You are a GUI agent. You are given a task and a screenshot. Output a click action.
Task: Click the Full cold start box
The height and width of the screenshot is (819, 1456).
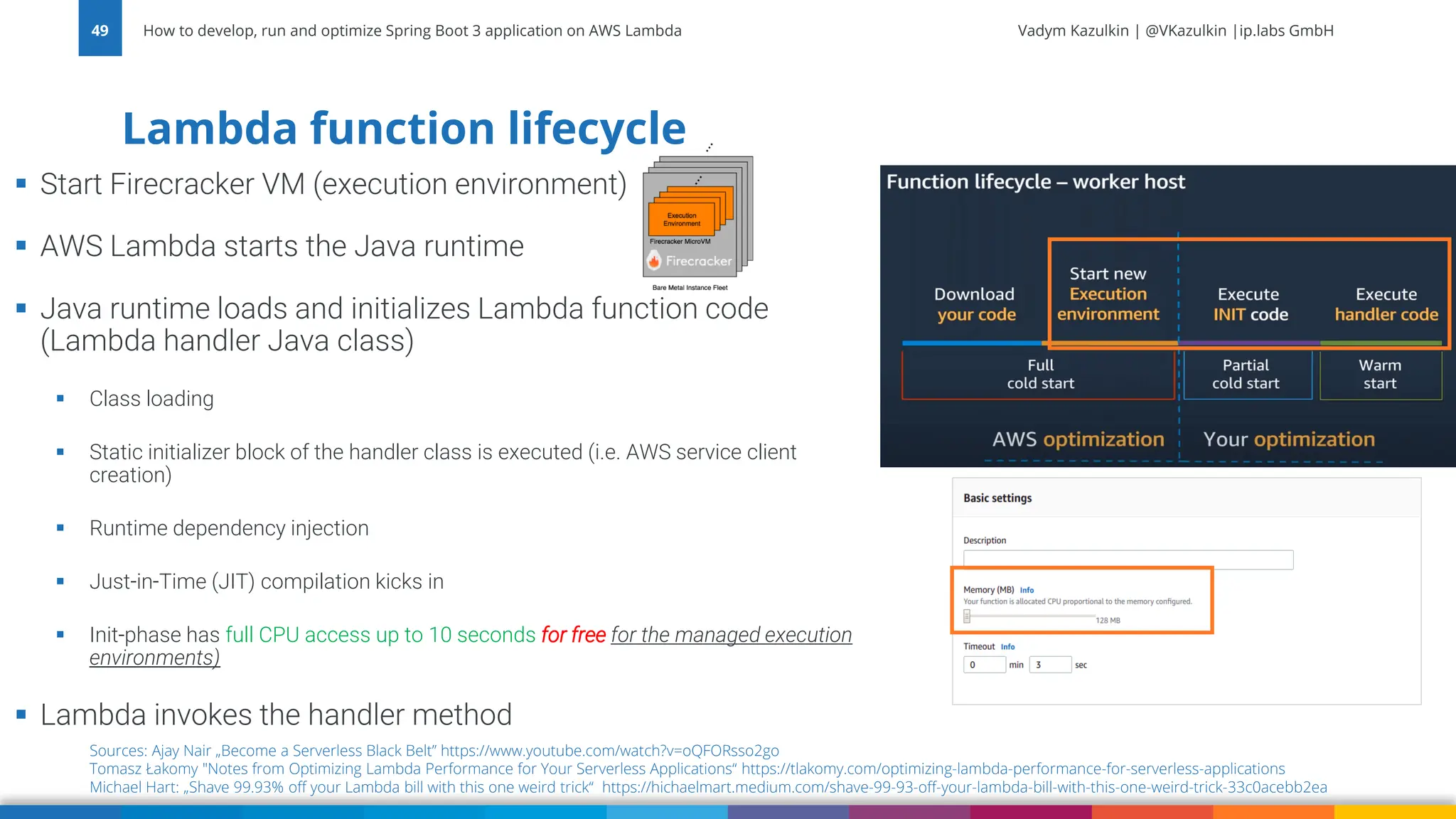pos(1039,375)
